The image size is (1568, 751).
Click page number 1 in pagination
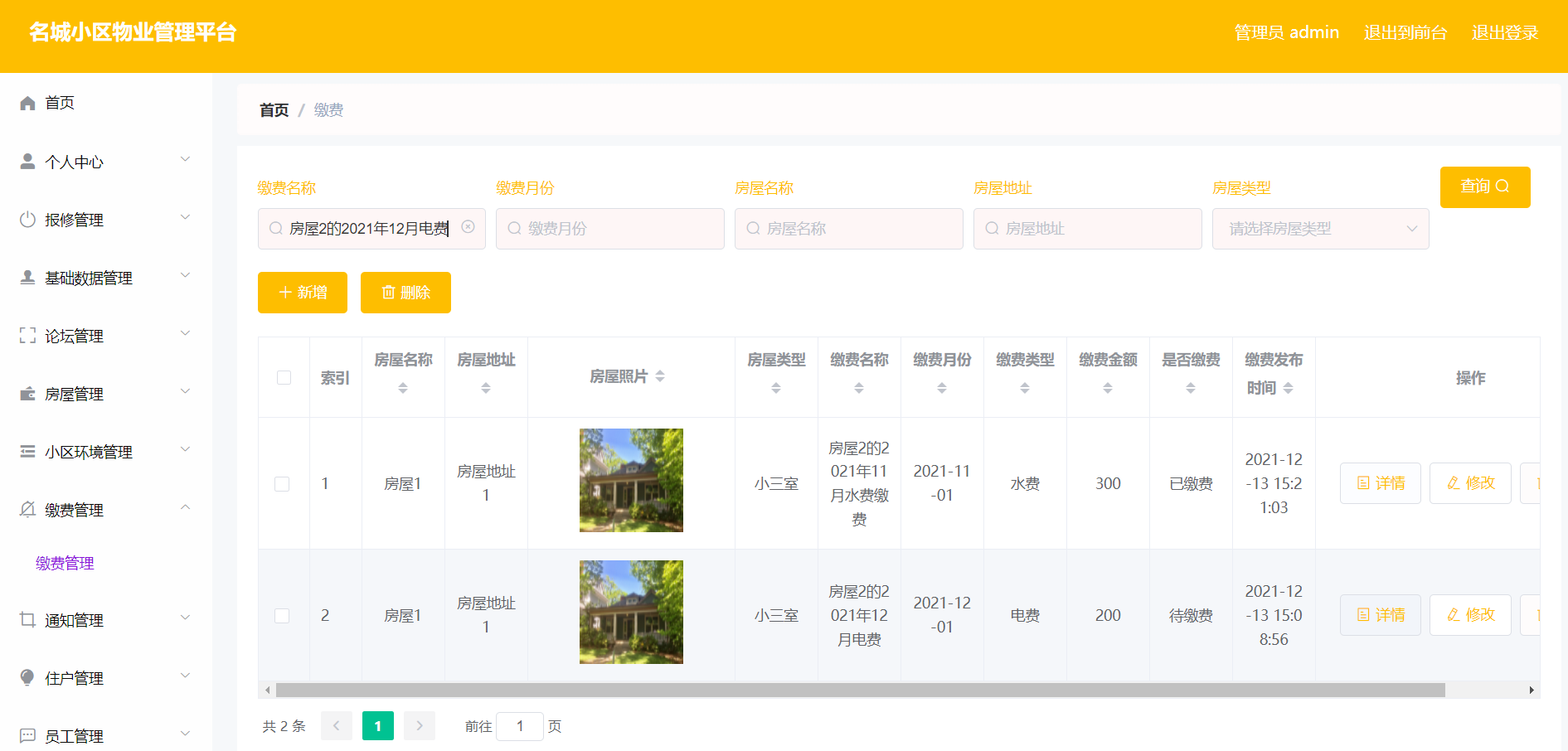(x=378, y=726)
